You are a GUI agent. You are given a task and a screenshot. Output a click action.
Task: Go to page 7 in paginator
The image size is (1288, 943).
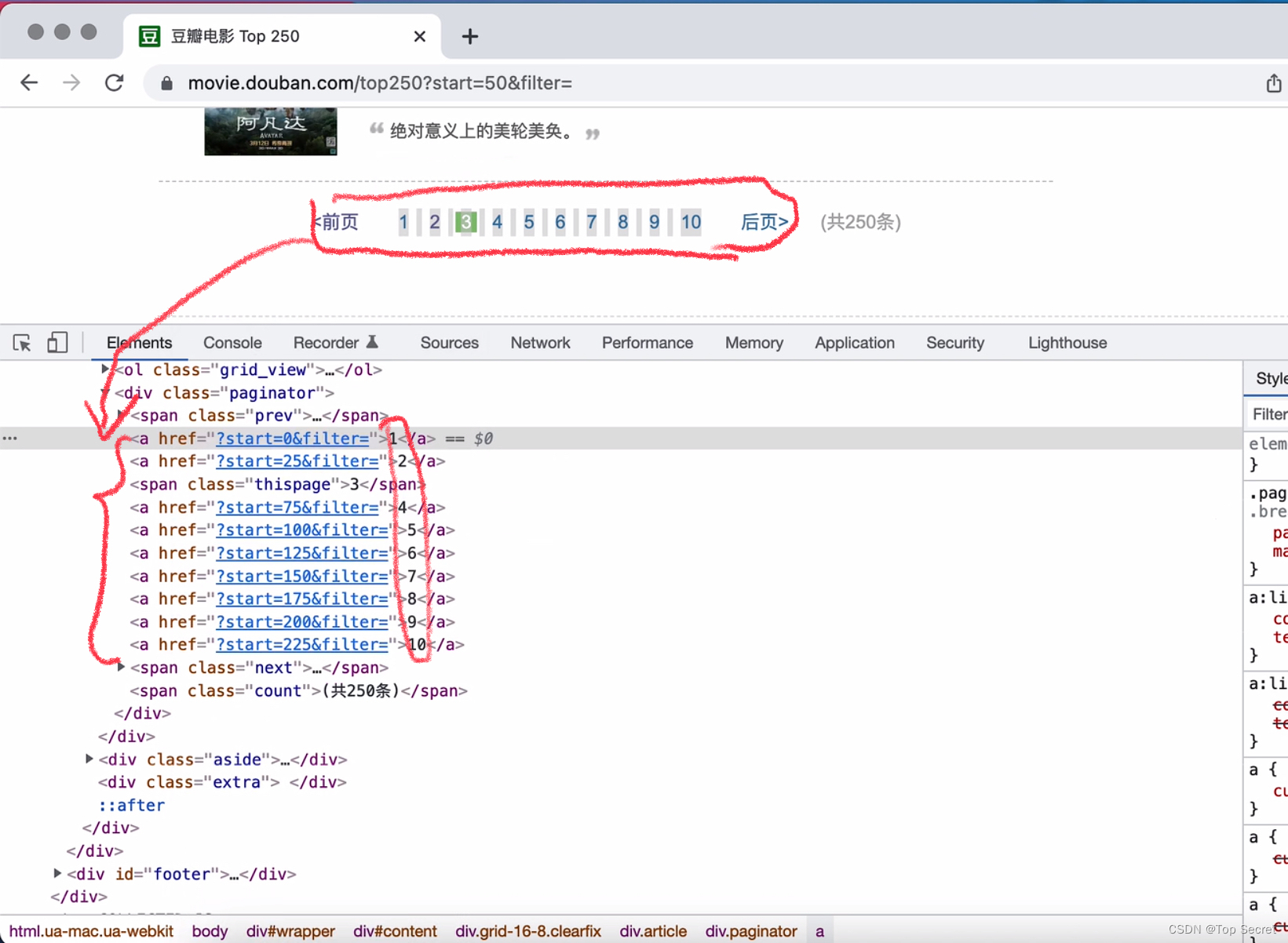pyautogui.click(x=592, y=222)
